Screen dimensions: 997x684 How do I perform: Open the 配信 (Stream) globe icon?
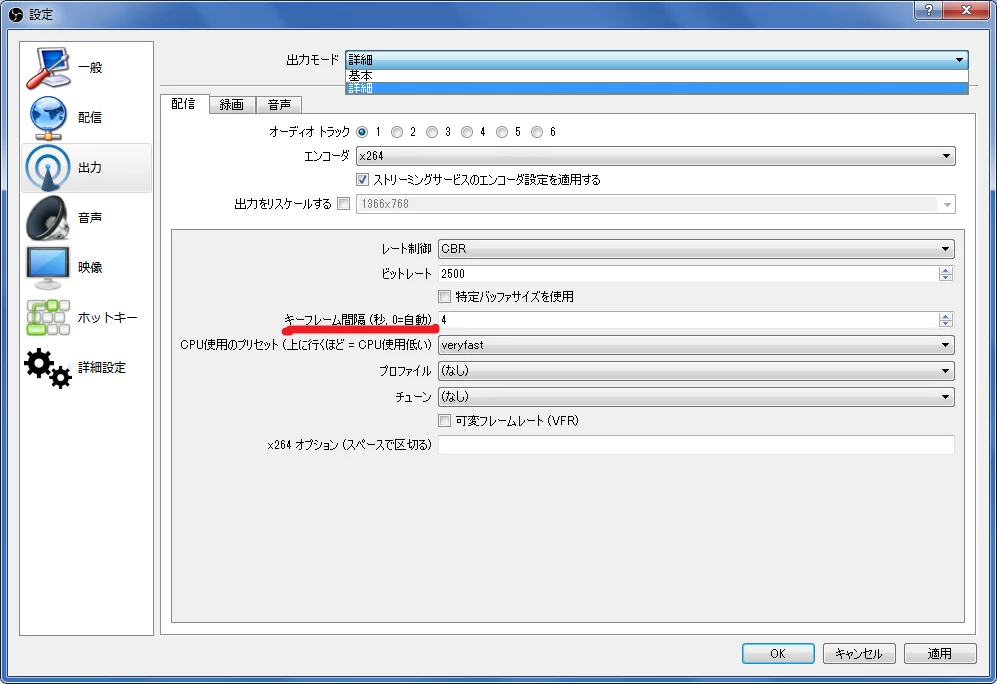[x=48, y=118]
